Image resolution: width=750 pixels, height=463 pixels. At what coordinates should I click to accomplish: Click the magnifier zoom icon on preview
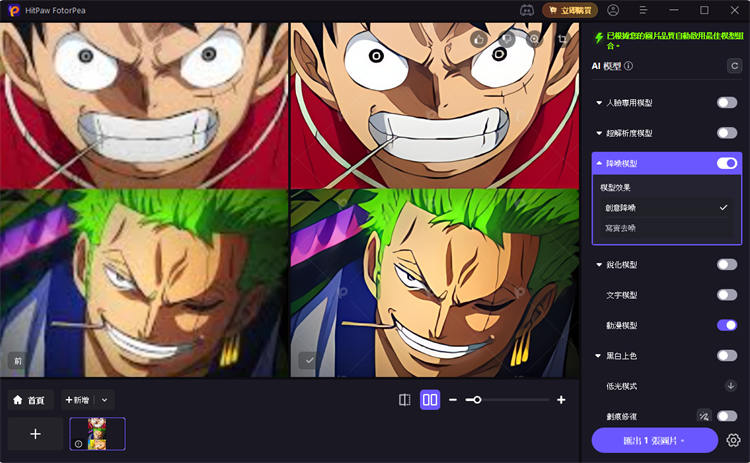tap(534, 39)
